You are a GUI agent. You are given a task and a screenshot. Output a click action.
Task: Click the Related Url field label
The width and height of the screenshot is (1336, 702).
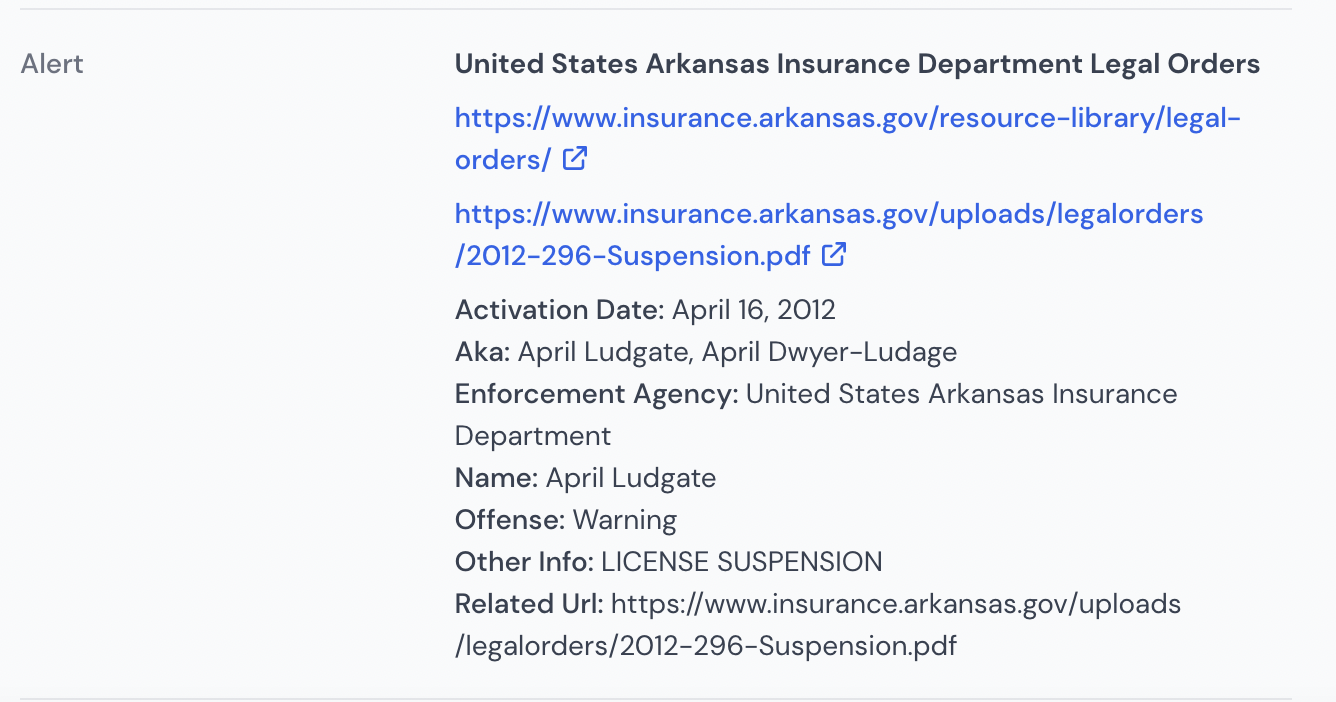tap(530, 604)
